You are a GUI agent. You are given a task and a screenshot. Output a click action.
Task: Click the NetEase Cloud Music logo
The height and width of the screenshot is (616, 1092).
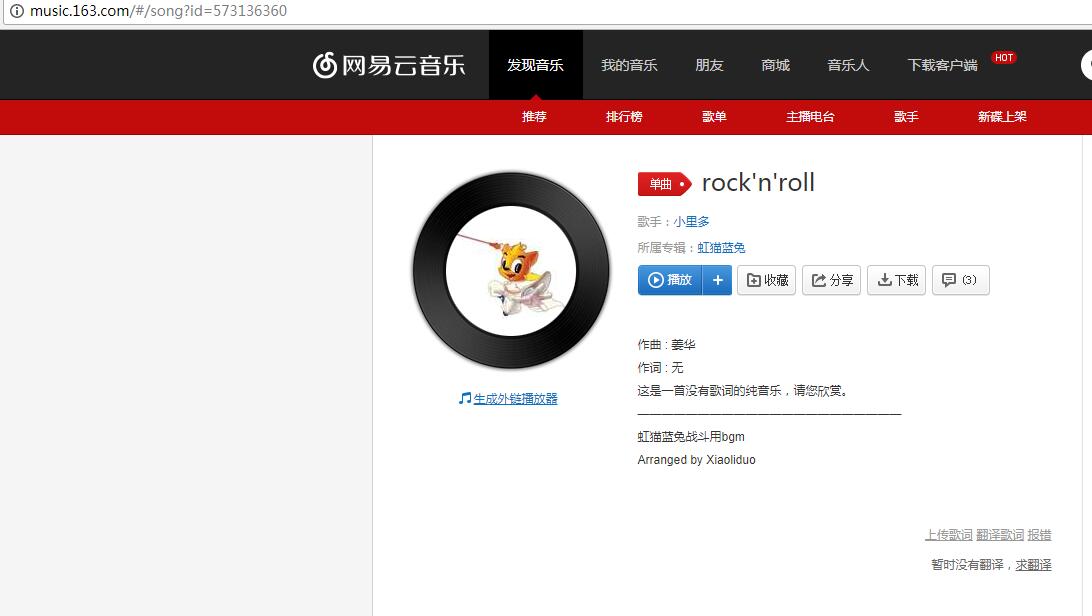[389, 65]
